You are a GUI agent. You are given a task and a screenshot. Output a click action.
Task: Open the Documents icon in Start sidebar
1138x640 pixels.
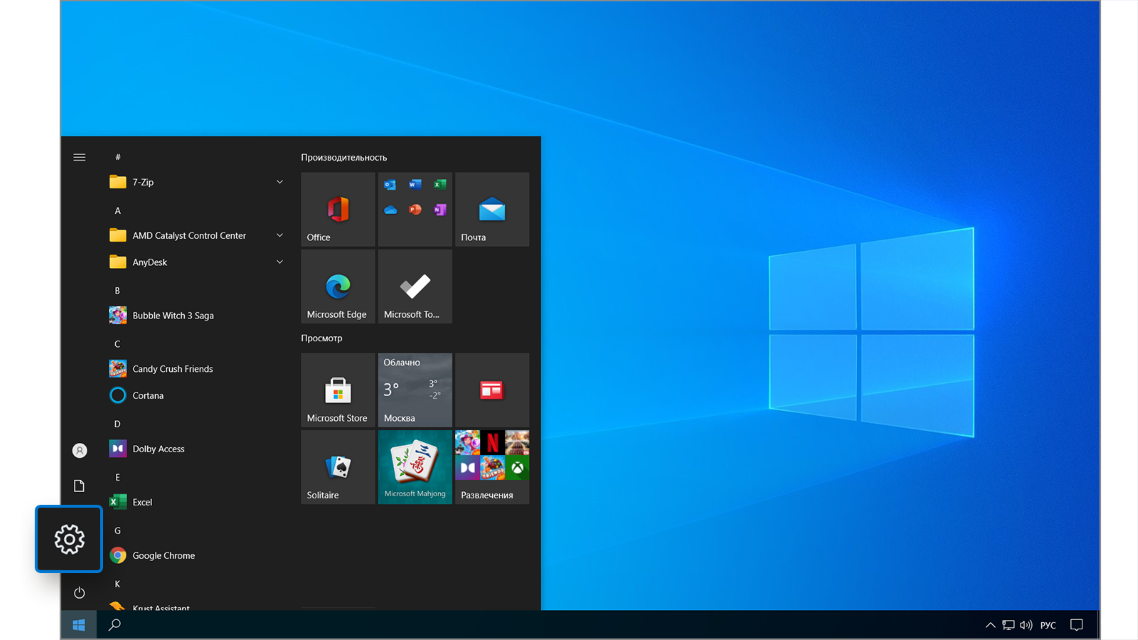(79, 485)
